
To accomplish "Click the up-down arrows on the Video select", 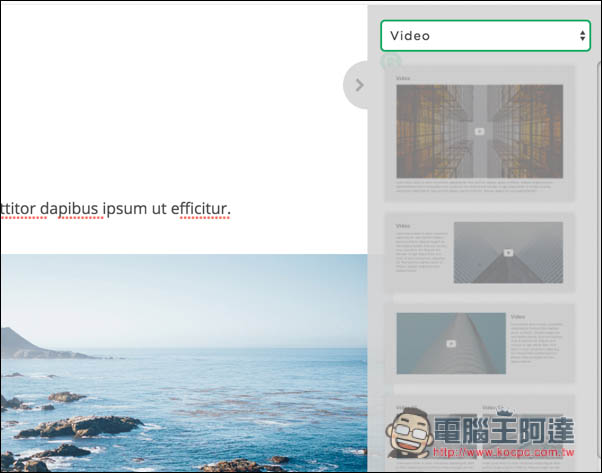I will 582,36.
